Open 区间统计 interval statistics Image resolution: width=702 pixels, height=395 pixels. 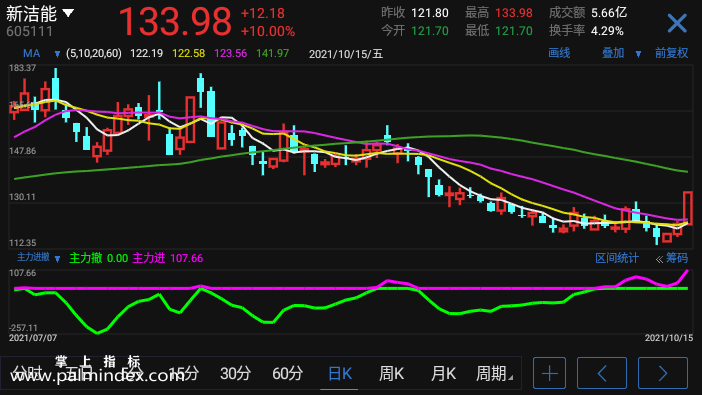coord(616,258)
